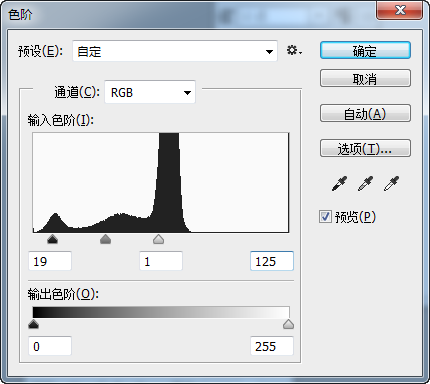This screenshot has height=384, width=430.
Task: Open the 预设 preset dropdown
Action: (175, 51)
